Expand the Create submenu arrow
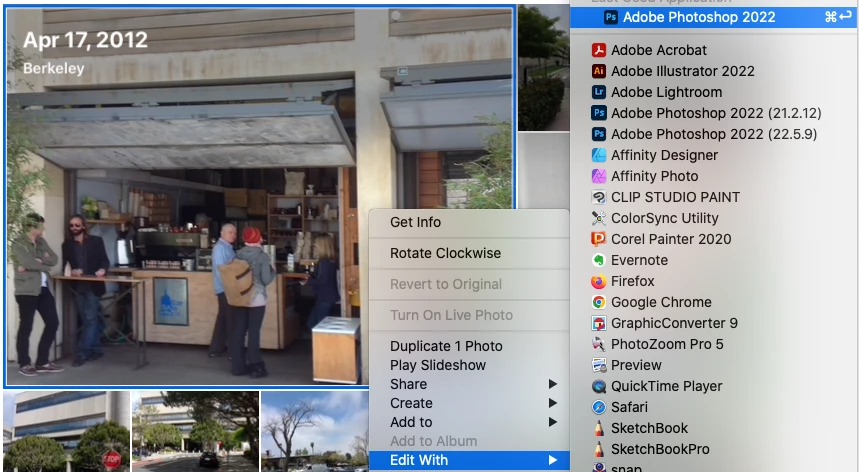 tap(553, 404)
